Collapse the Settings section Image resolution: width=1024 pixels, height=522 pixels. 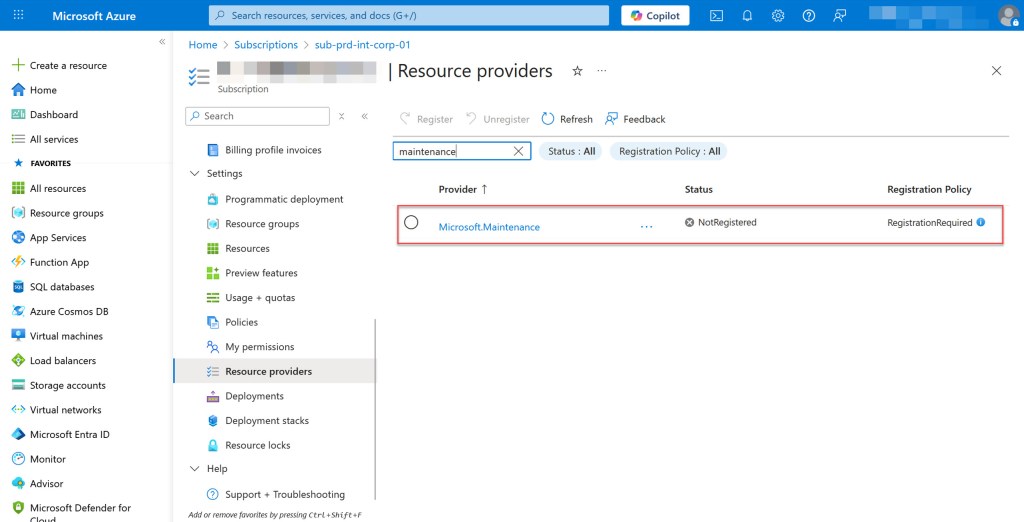click(x=195, y=173)
